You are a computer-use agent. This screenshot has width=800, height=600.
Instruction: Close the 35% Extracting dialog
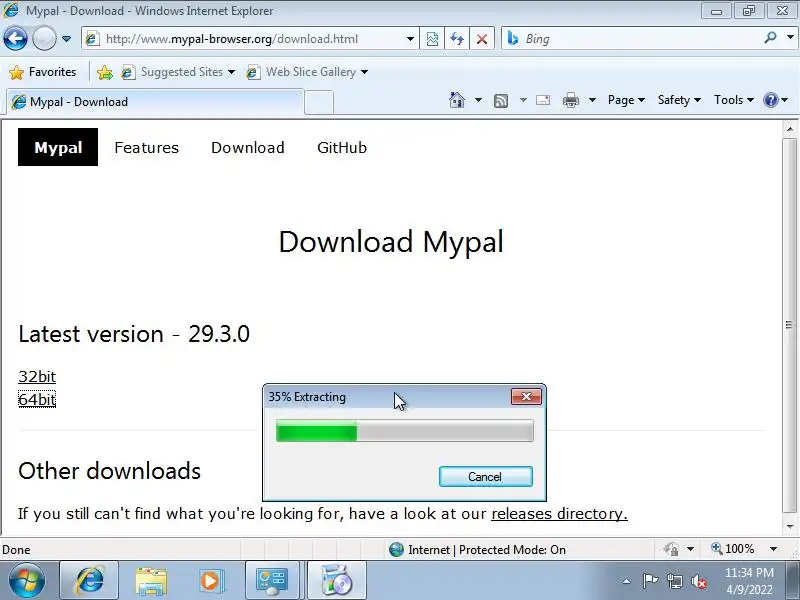(x=526, y=396)
